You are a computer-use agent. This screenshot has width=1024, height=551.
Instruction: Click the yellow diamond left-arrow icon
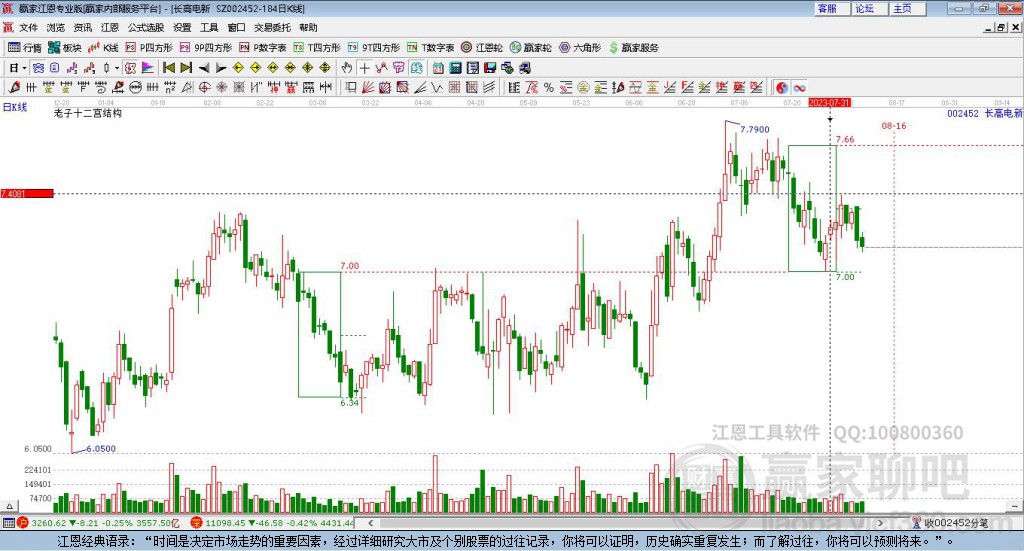(238, 68)
